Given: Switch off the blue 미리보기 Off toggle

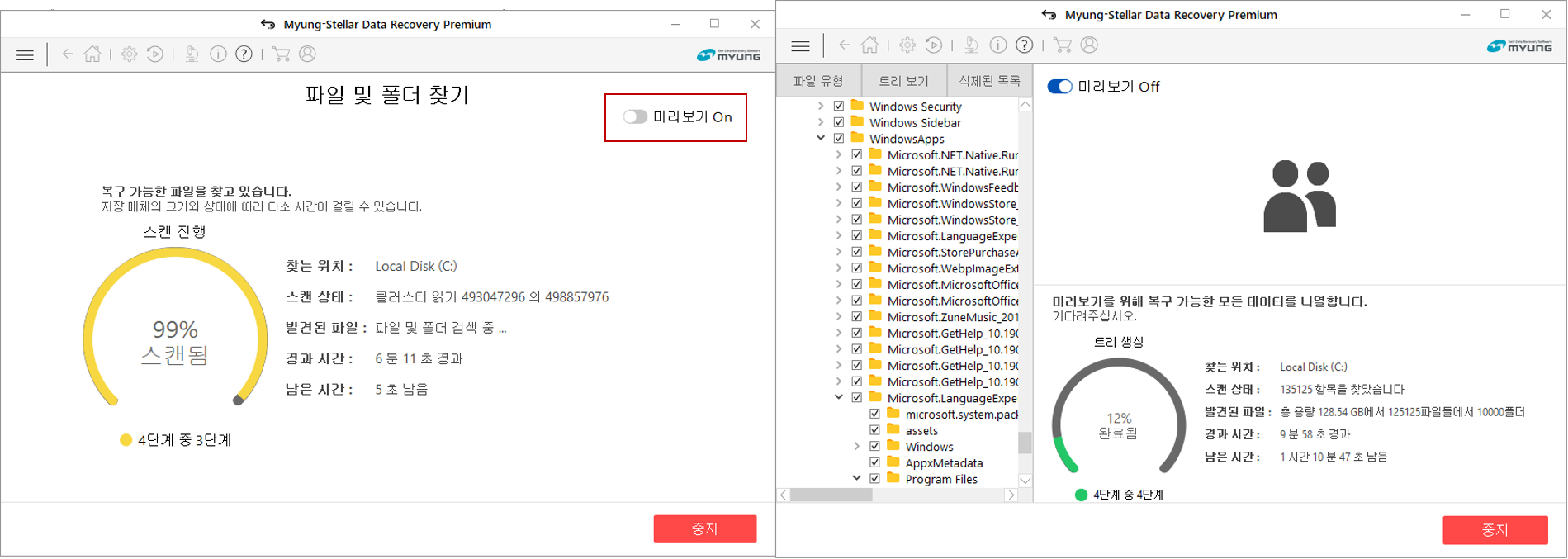Looking at the screenshot, I should coord(1059,87).
